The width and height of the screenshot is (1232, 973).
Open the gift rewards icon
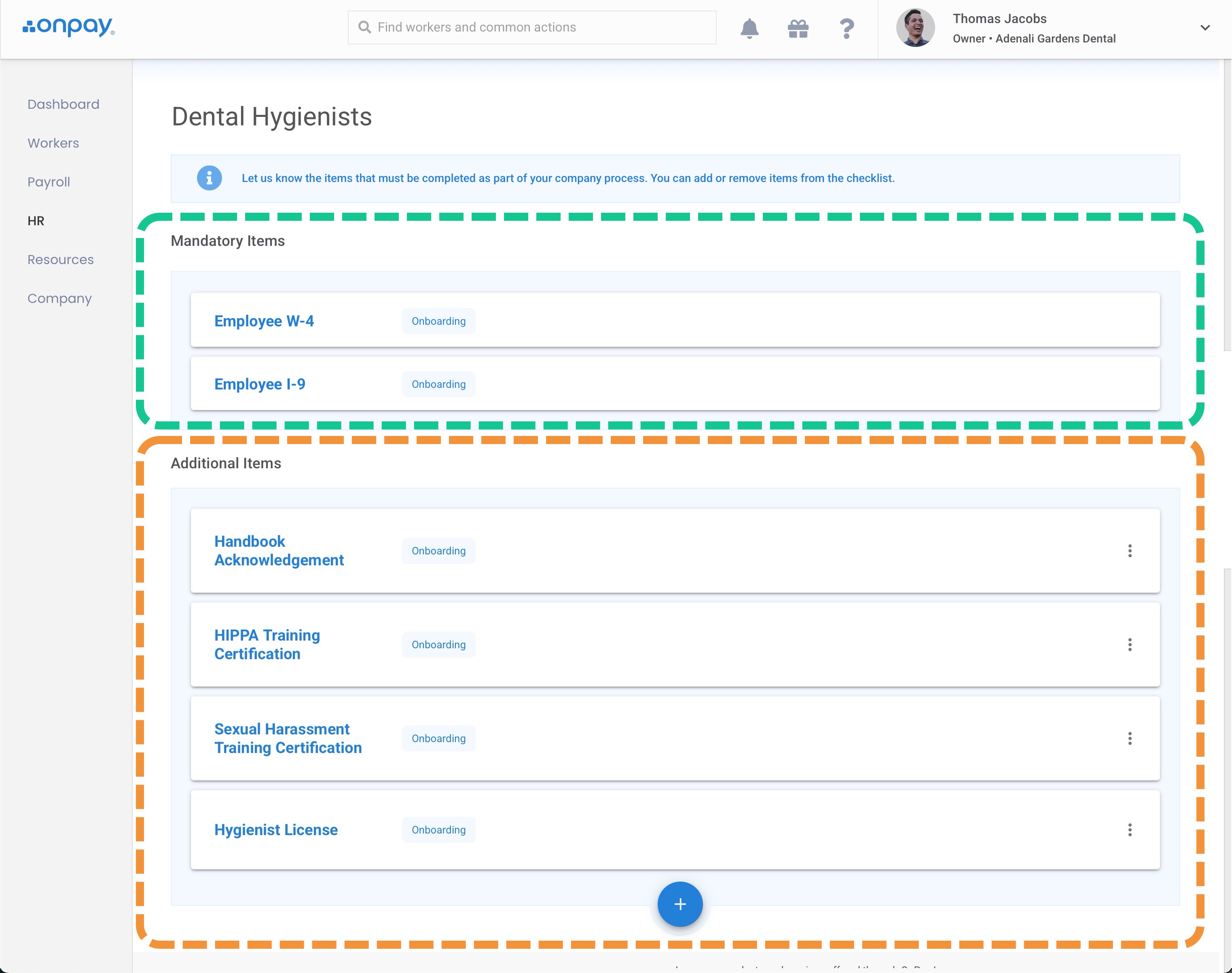coord(798,28)
